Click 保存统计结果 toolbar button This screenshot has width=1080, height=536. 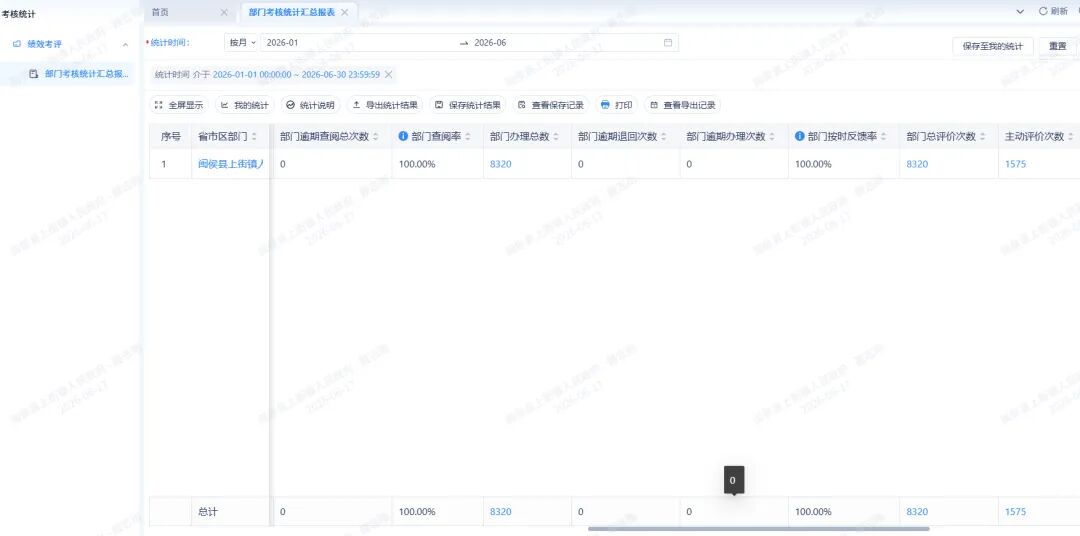[468, 105]
